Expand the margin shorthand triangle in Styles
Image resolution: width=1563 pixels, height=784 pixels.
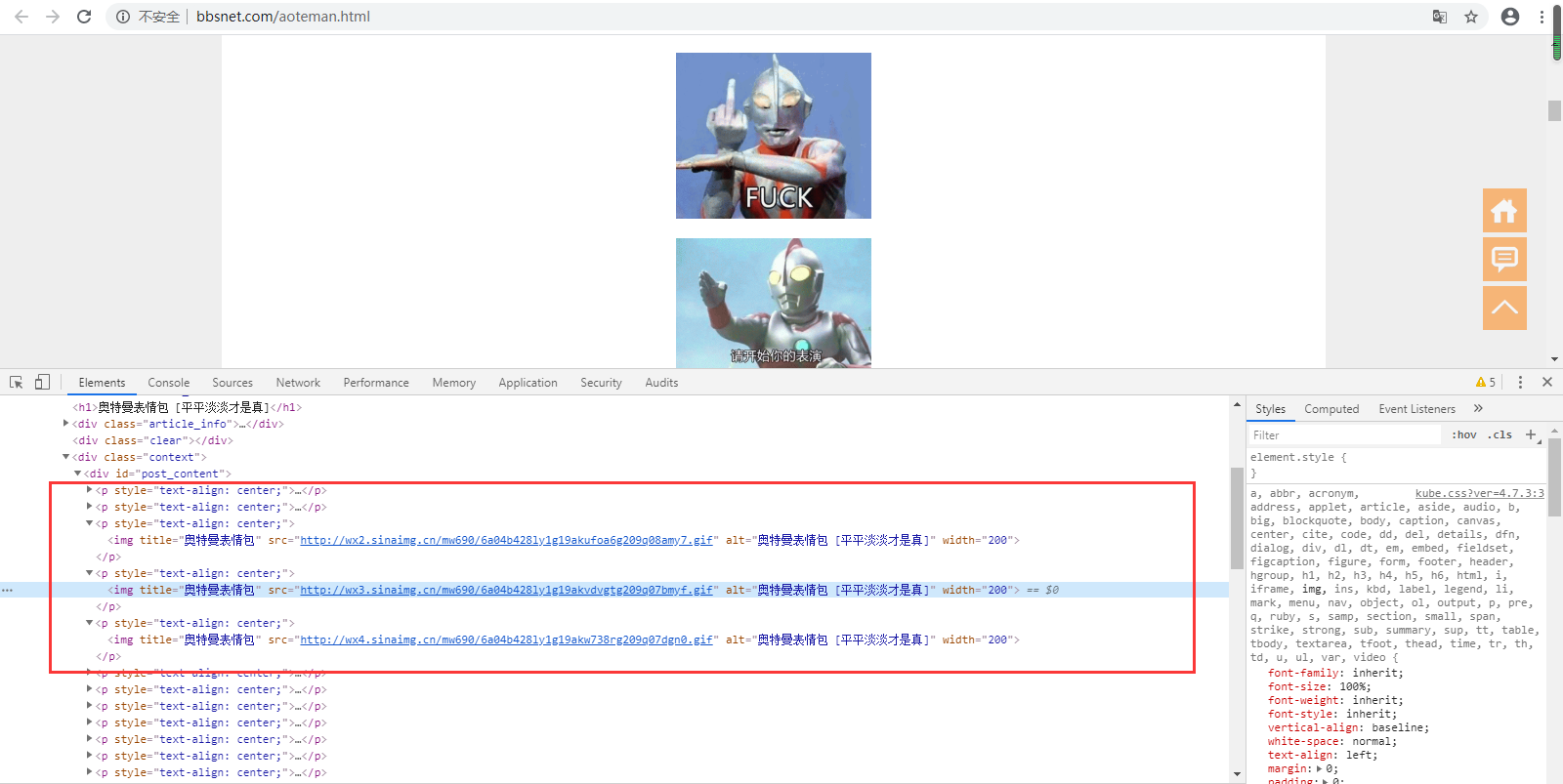1317,769
